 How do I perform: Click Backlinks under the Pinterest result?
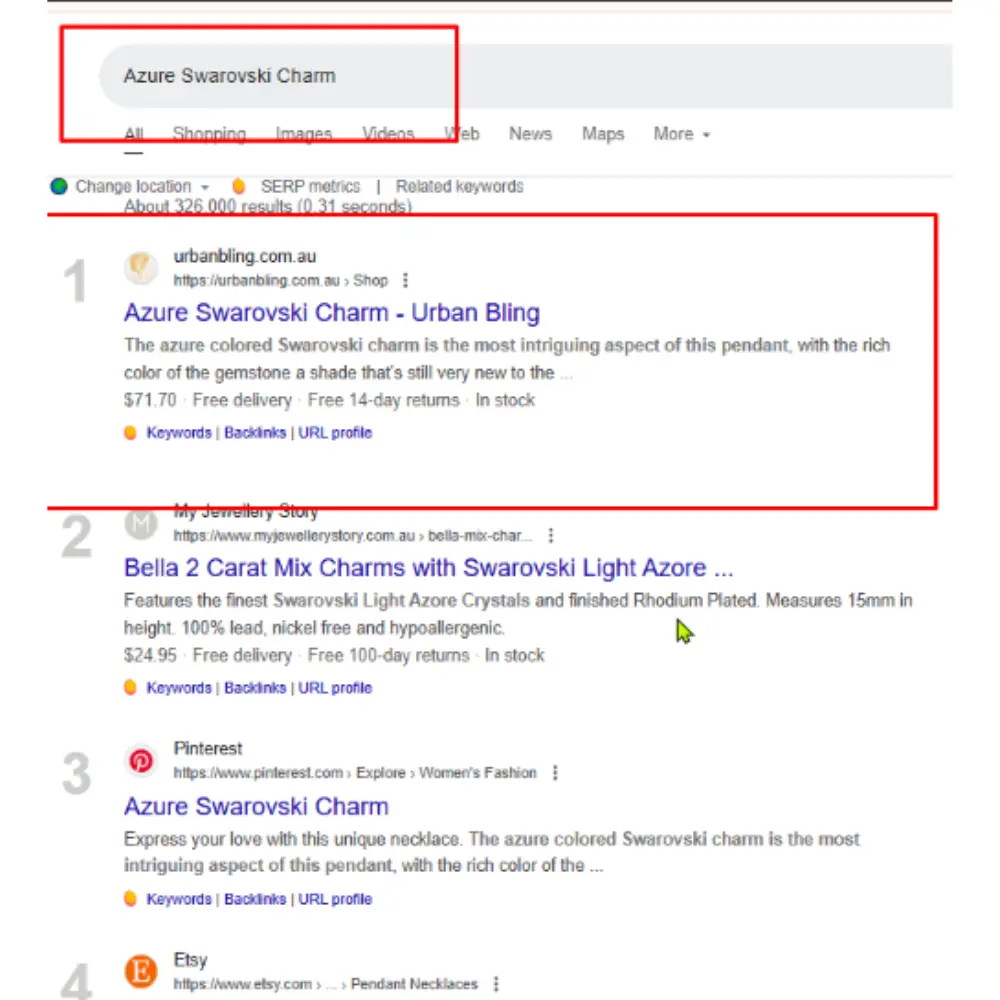[255, 899]
